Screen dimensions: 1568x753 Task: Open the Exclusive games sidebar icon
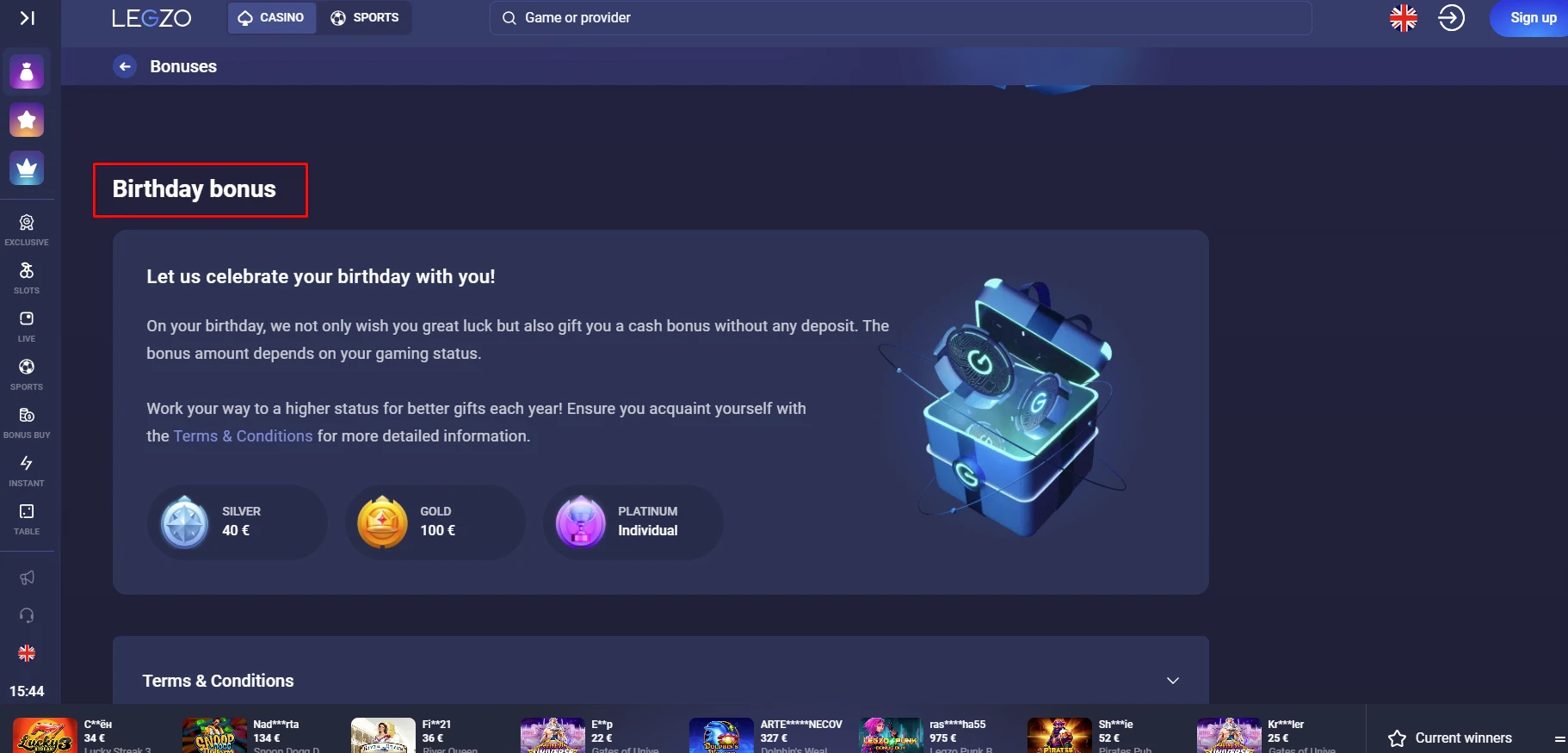click(x=27, y=230)
